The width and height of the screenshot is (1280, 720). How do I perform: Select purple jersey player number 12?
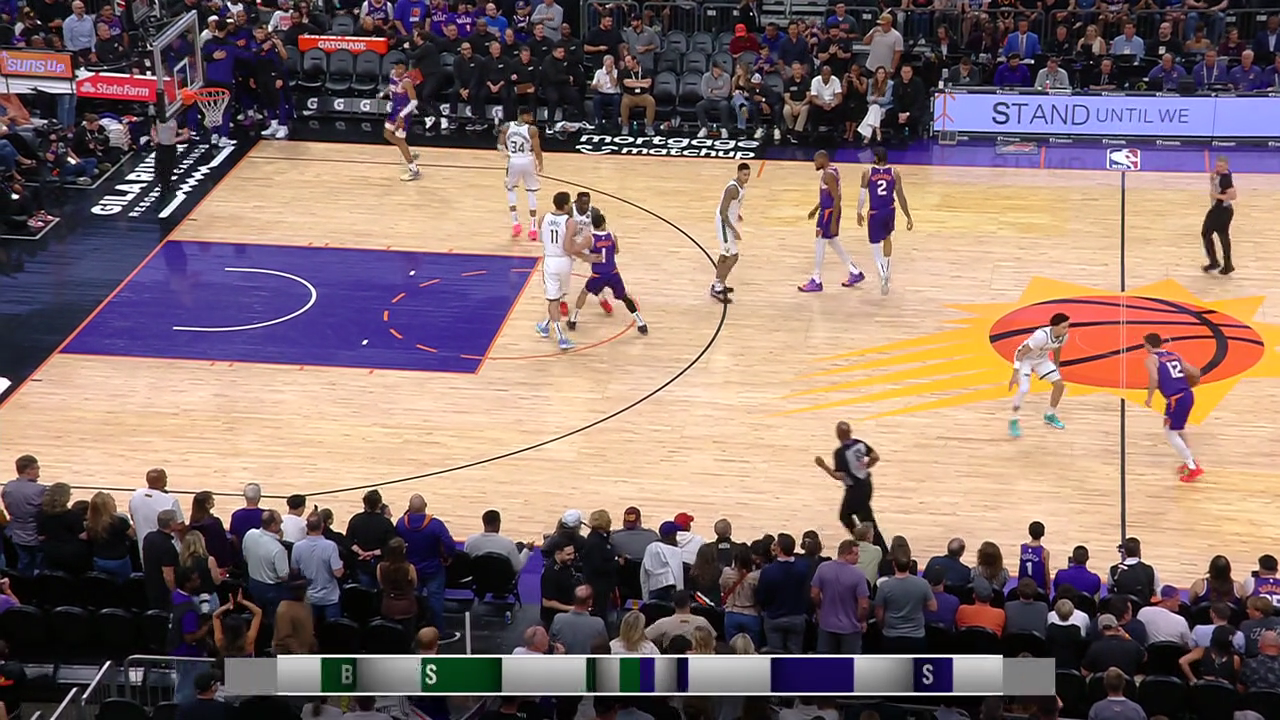(x=1174, y=401)
